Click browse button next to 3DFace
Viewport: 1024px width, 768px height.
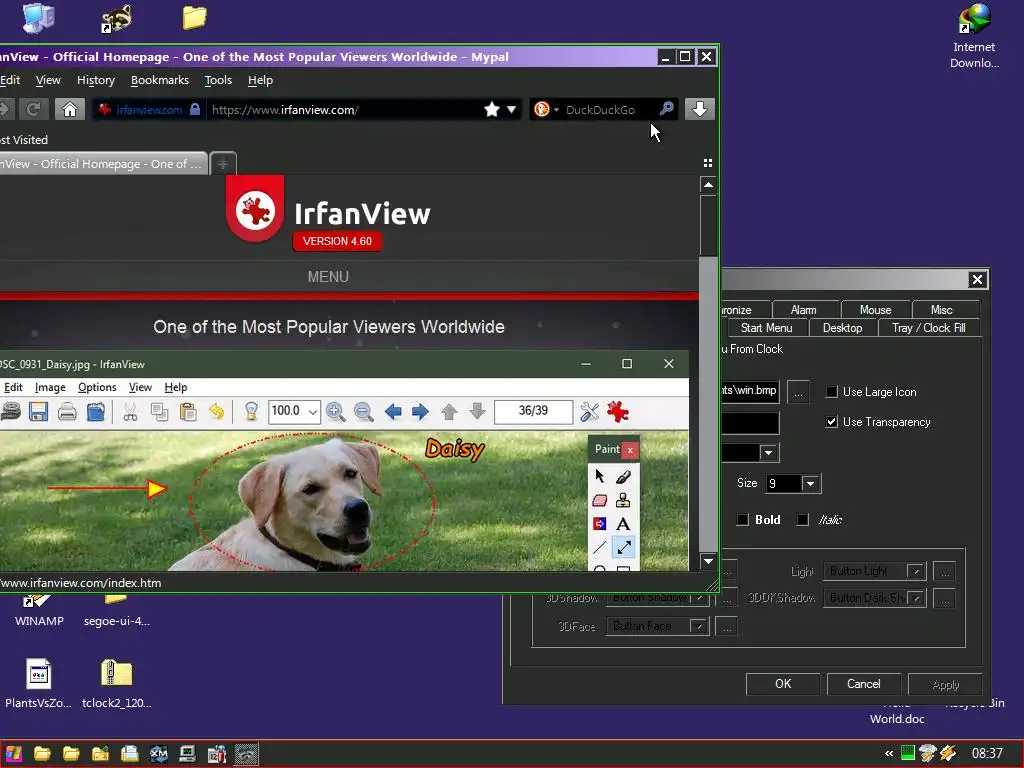(727, 626)
